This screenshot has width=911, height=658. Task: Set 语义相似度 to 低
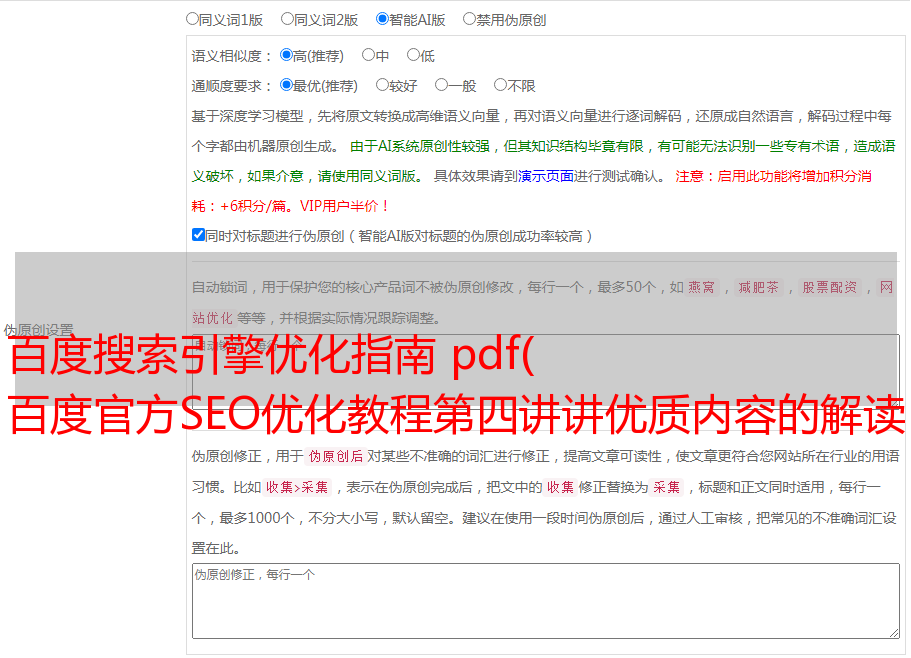click(413, 55)
